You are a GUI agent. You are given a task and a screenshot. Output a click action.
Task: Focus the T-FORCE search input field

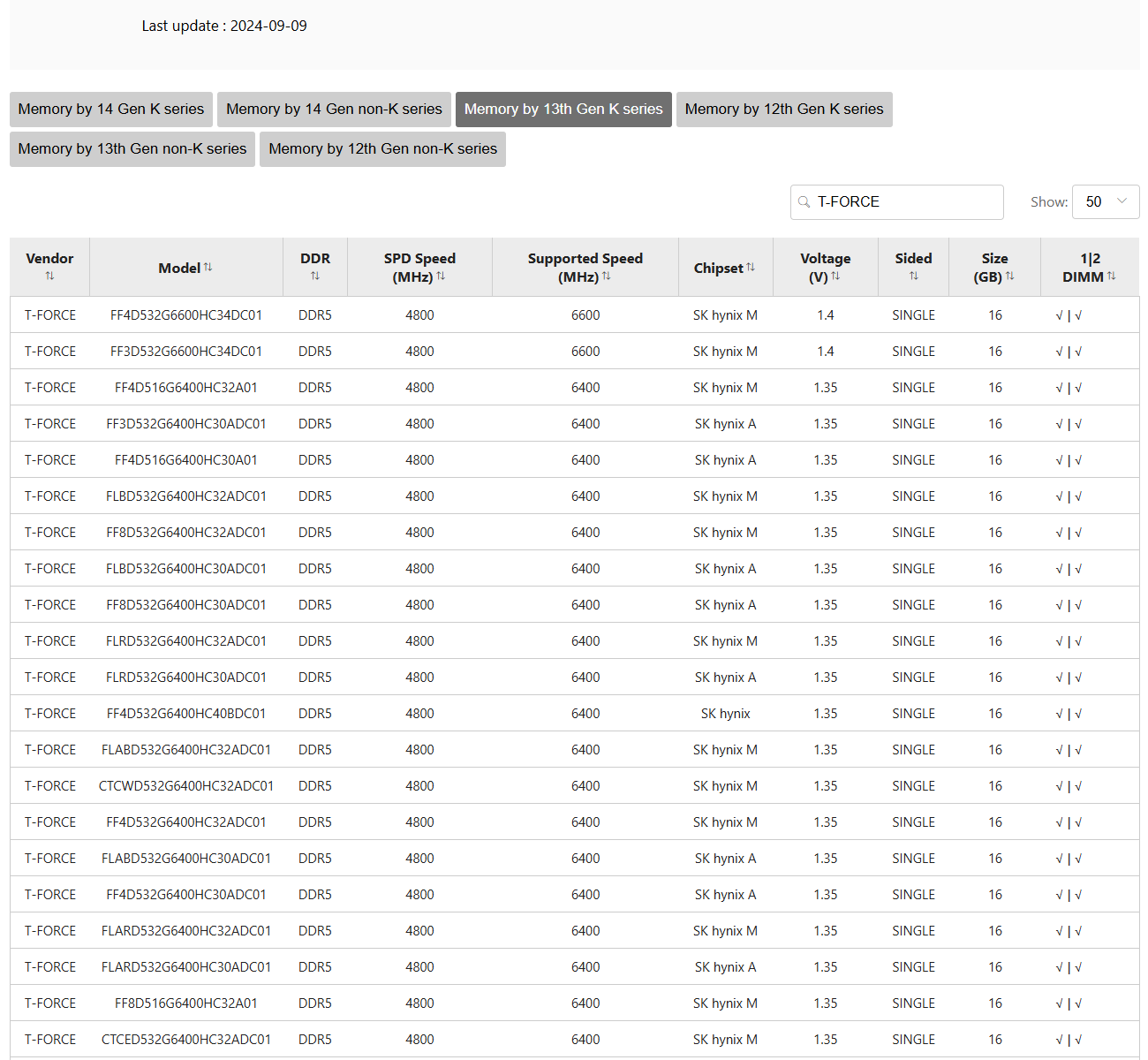click(897, 202)
